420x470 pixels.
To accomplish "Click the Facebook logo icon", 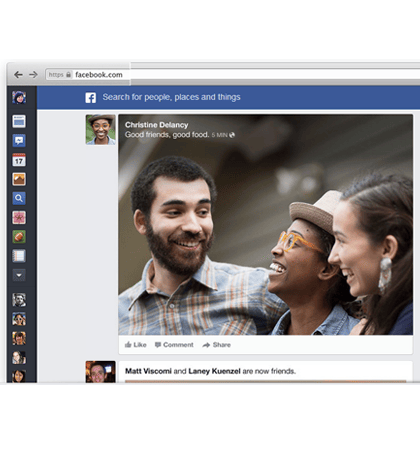I will (90, 98).
